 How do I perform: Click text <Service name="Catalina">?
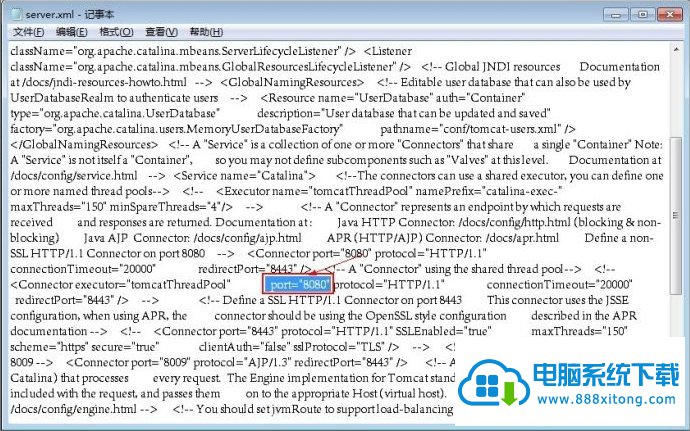[244, 176]
